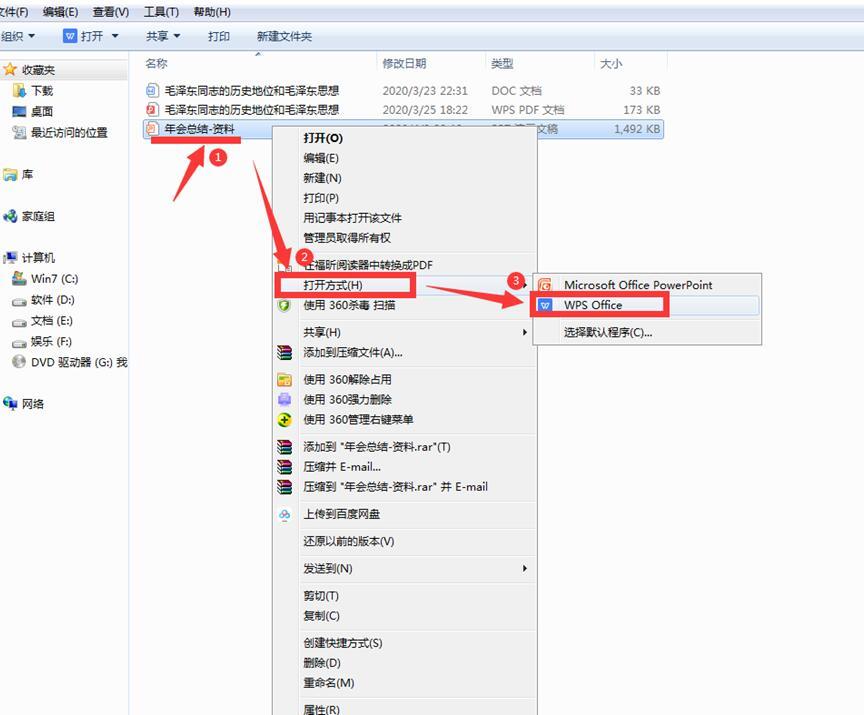864x715 pixels.
Task: Click the shredder icon beside 使用 360强力删除
Action: pos(284,399)
